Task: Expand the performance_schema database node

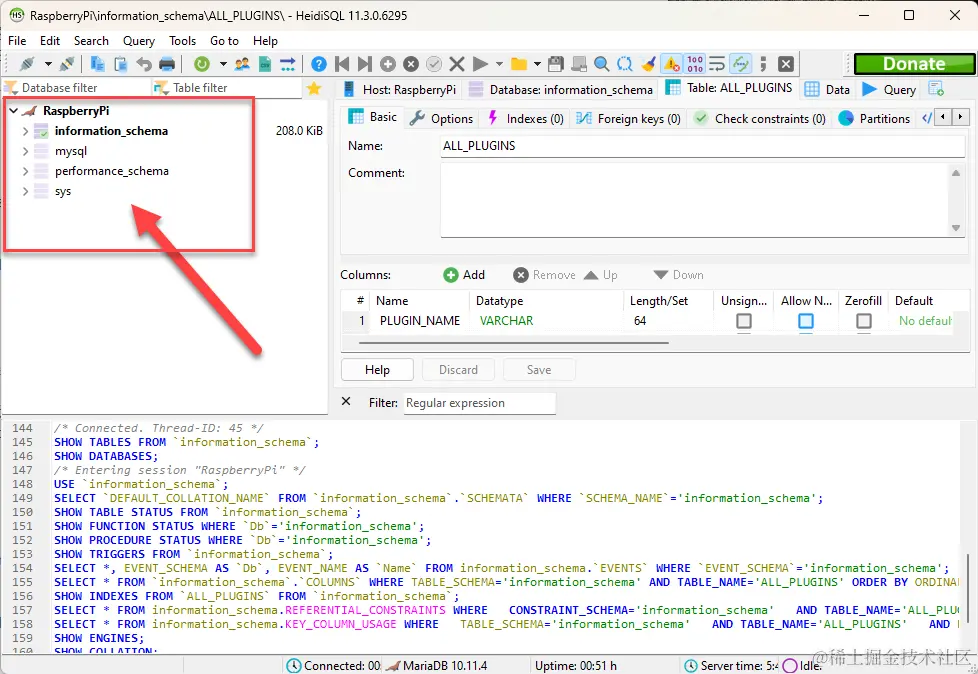Action: (25, 171)
